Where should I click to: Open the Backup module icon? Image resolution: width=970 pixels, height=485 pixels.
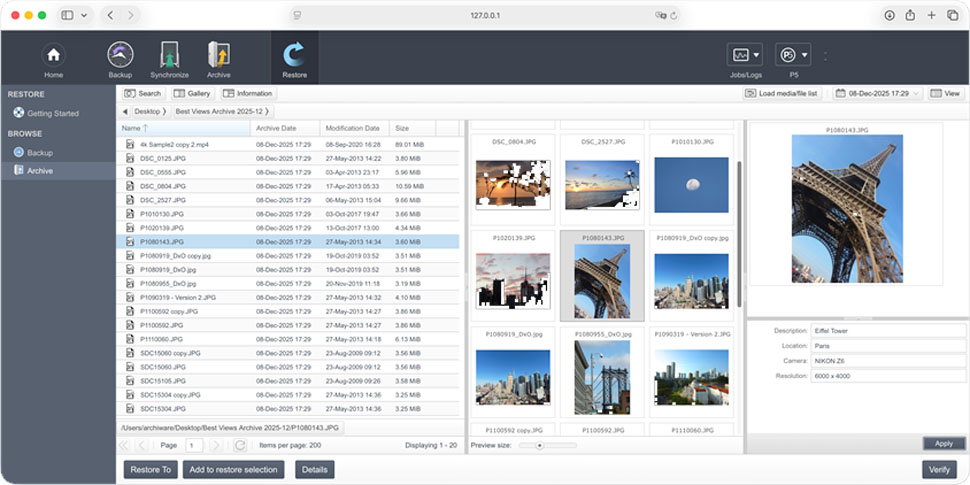[120, 55]
